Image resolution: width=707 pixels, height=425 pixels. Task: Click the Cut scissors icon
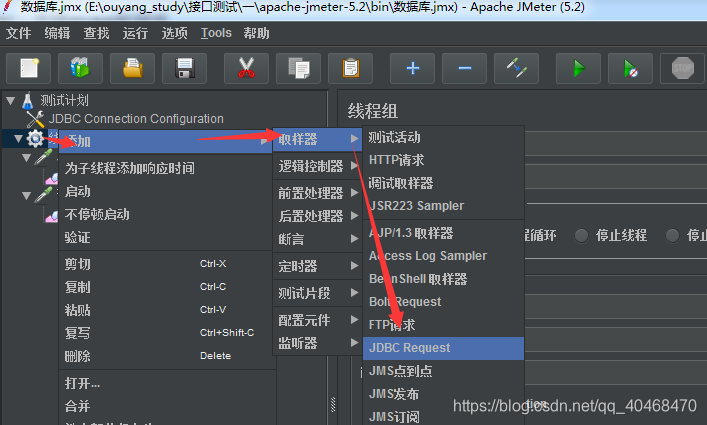[246, 69]
